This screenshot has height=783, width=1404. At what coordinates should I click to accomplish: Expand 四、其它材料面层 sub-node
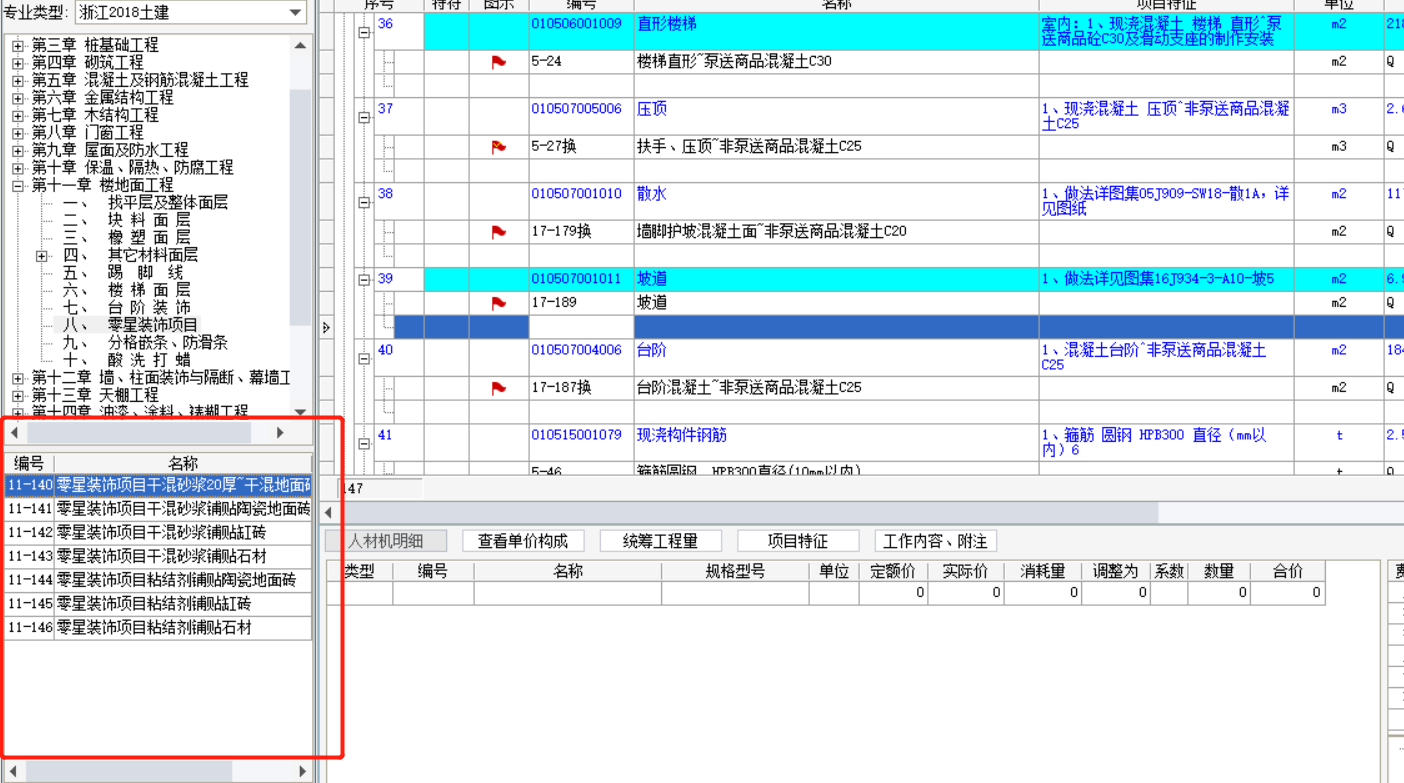(x=42, y=256)
